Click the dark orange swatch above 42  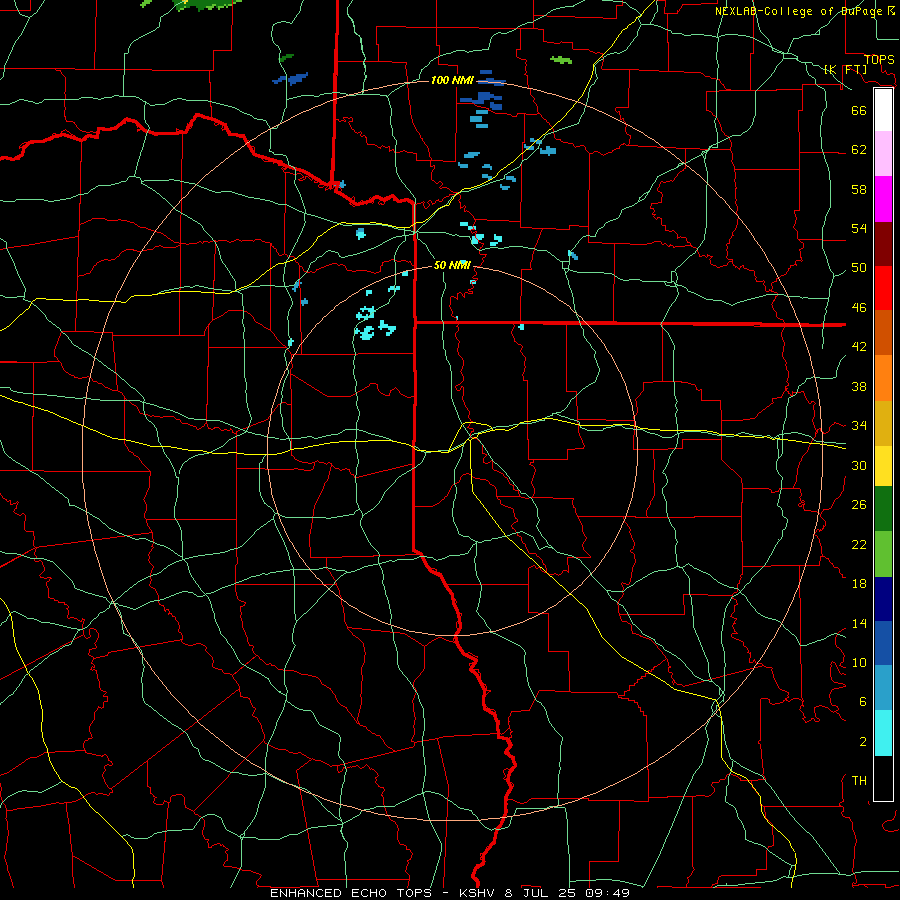coord(883,332)
